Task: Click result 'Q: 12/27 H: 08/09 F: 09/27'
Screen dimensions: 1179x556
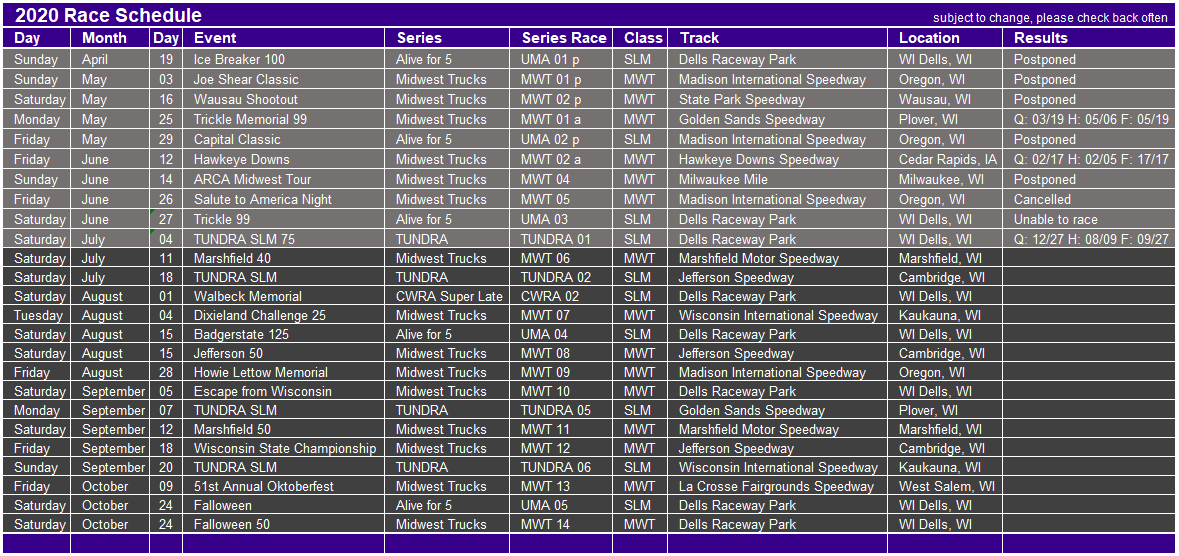Action: [x=1088, y=239]
